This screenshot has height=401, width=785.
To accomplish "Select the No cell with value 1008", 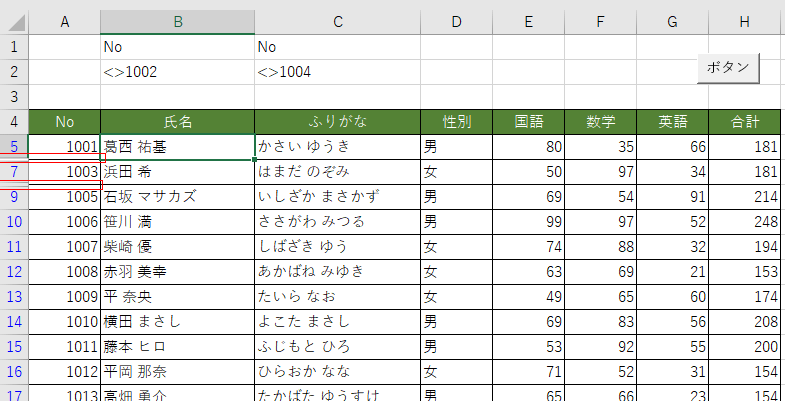I will [x=65, y=271].
